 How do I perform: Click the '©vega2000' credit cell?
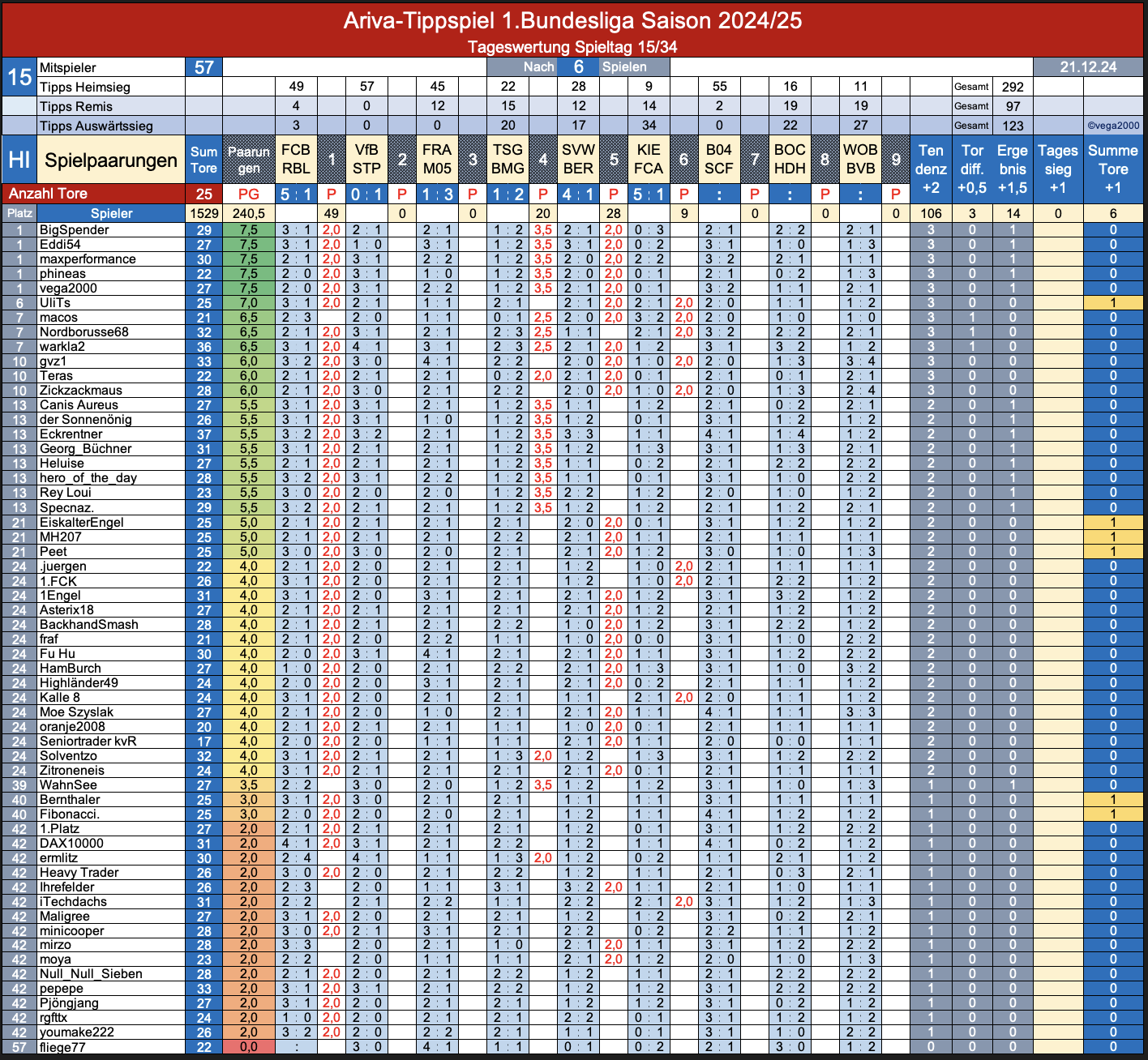(x=1113, y=126)
